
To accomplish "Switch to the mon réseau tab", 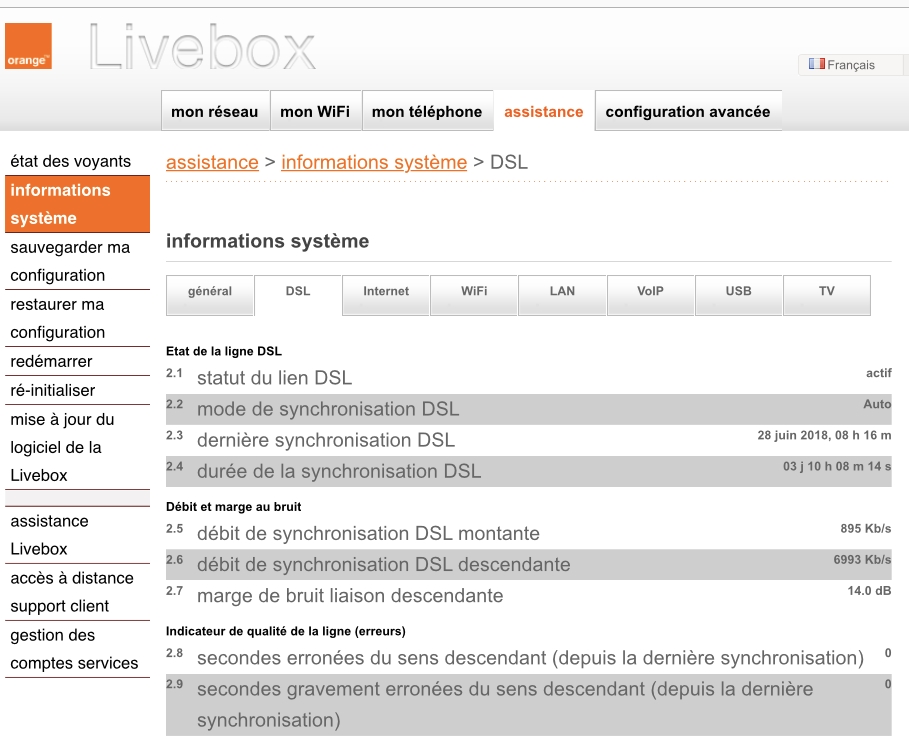I will [x=215, y=111].
